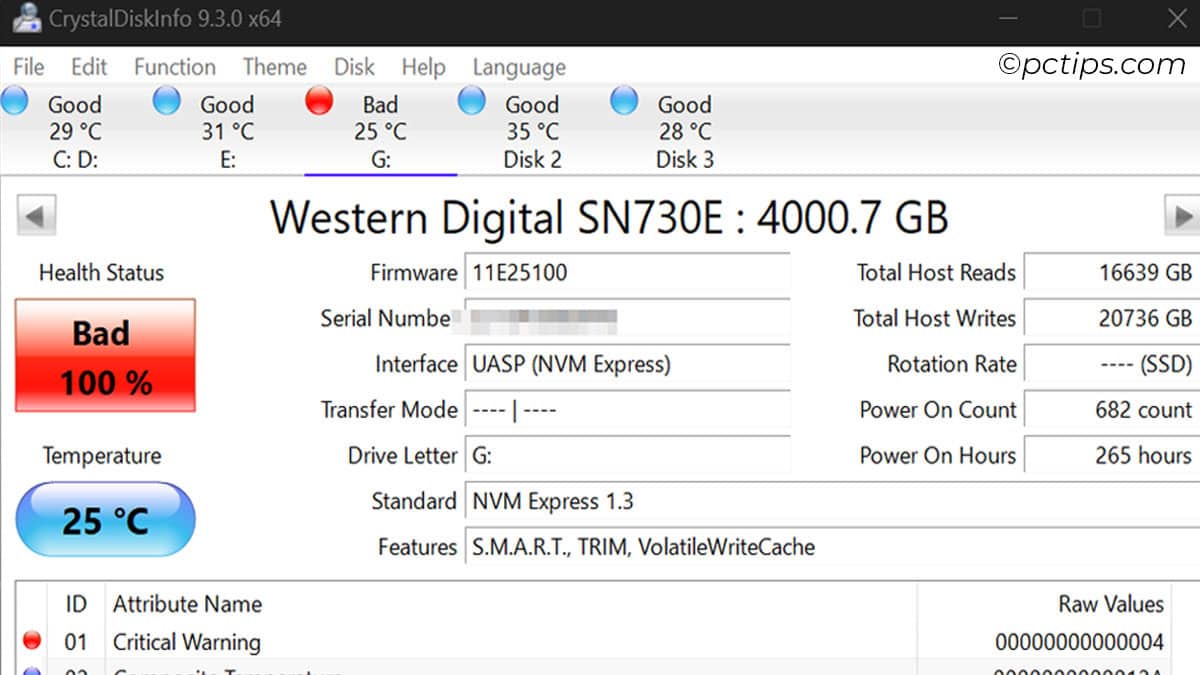
Task: Select the Disk 2 health indicator circle
Action: [x=470, y=100]
